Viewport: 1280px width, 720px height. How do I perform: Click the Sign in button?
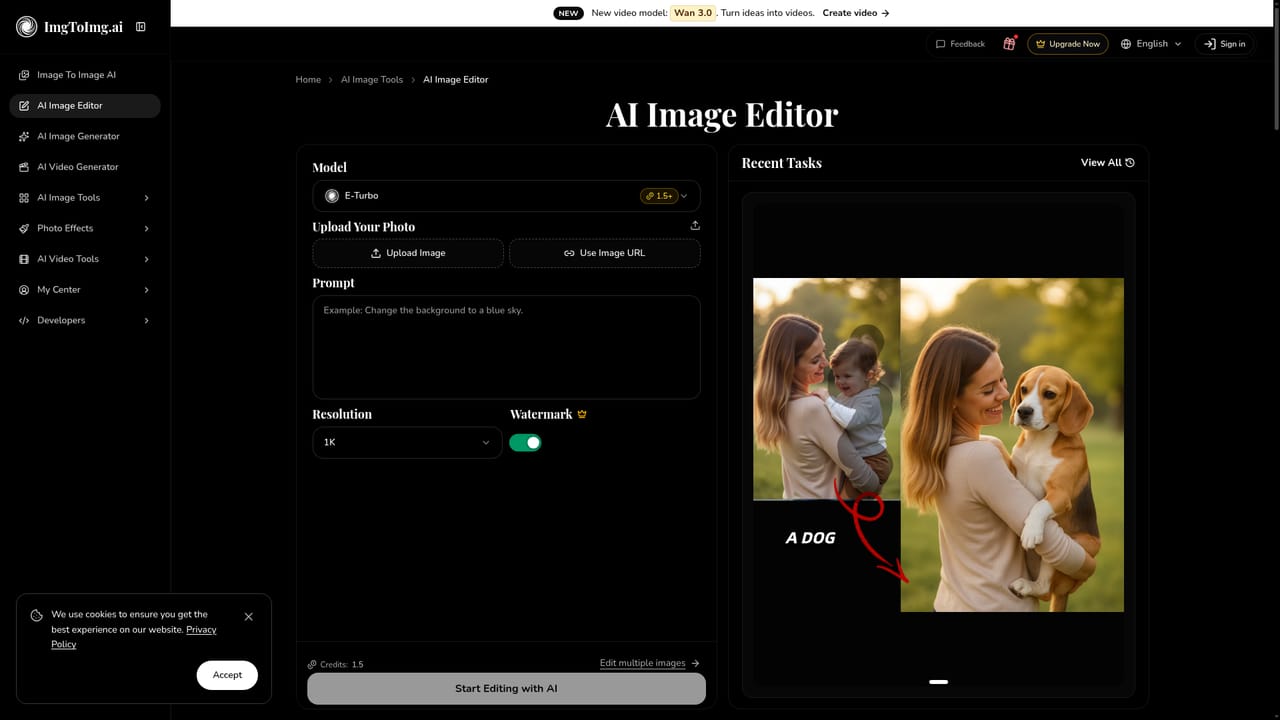click(x=1224, y=44)
